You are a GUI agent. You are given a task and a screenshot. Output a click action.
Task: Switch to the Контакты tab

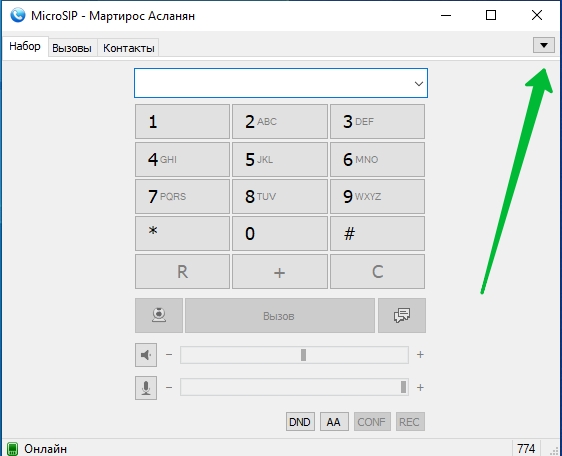click(129, 48)
